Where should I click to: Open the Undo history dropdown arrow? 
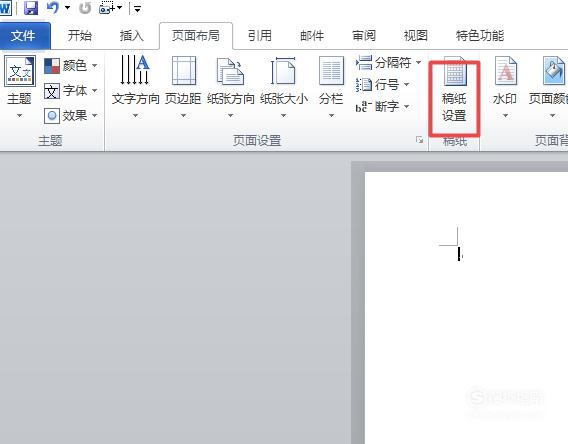tap(67, 8)
